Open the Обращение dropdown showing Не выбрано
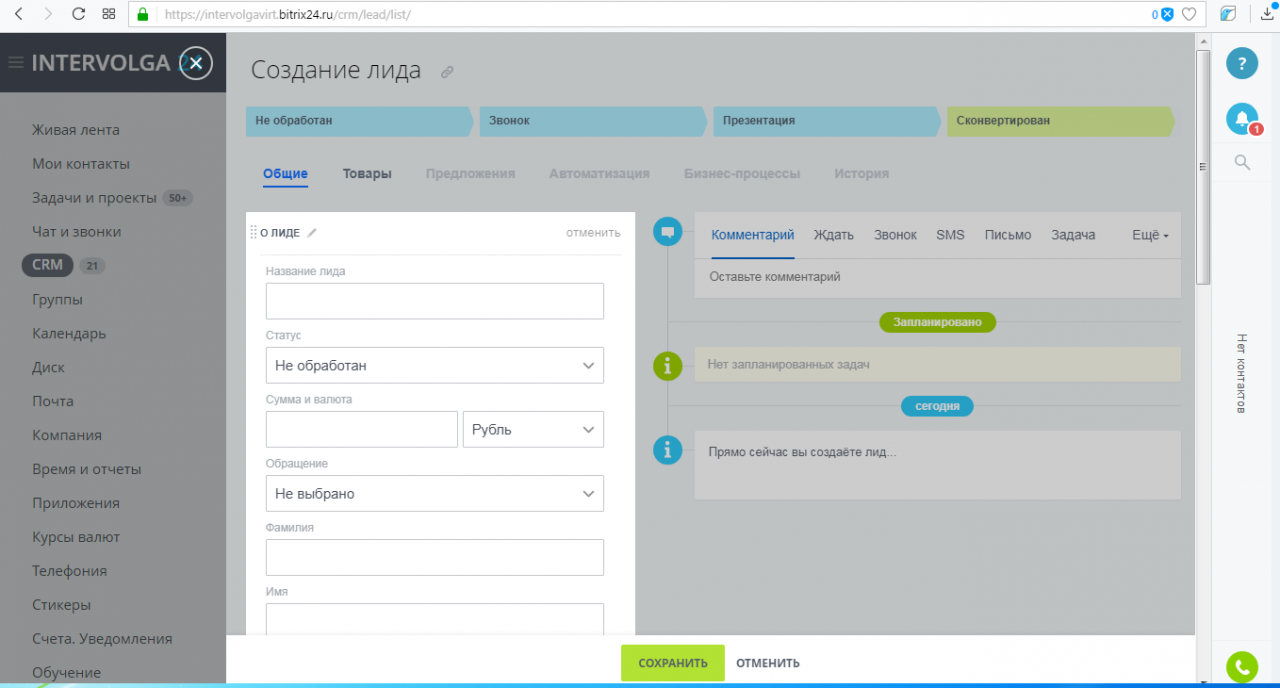This screenshot has height=688, width=1280. click(x=435, y=493)
